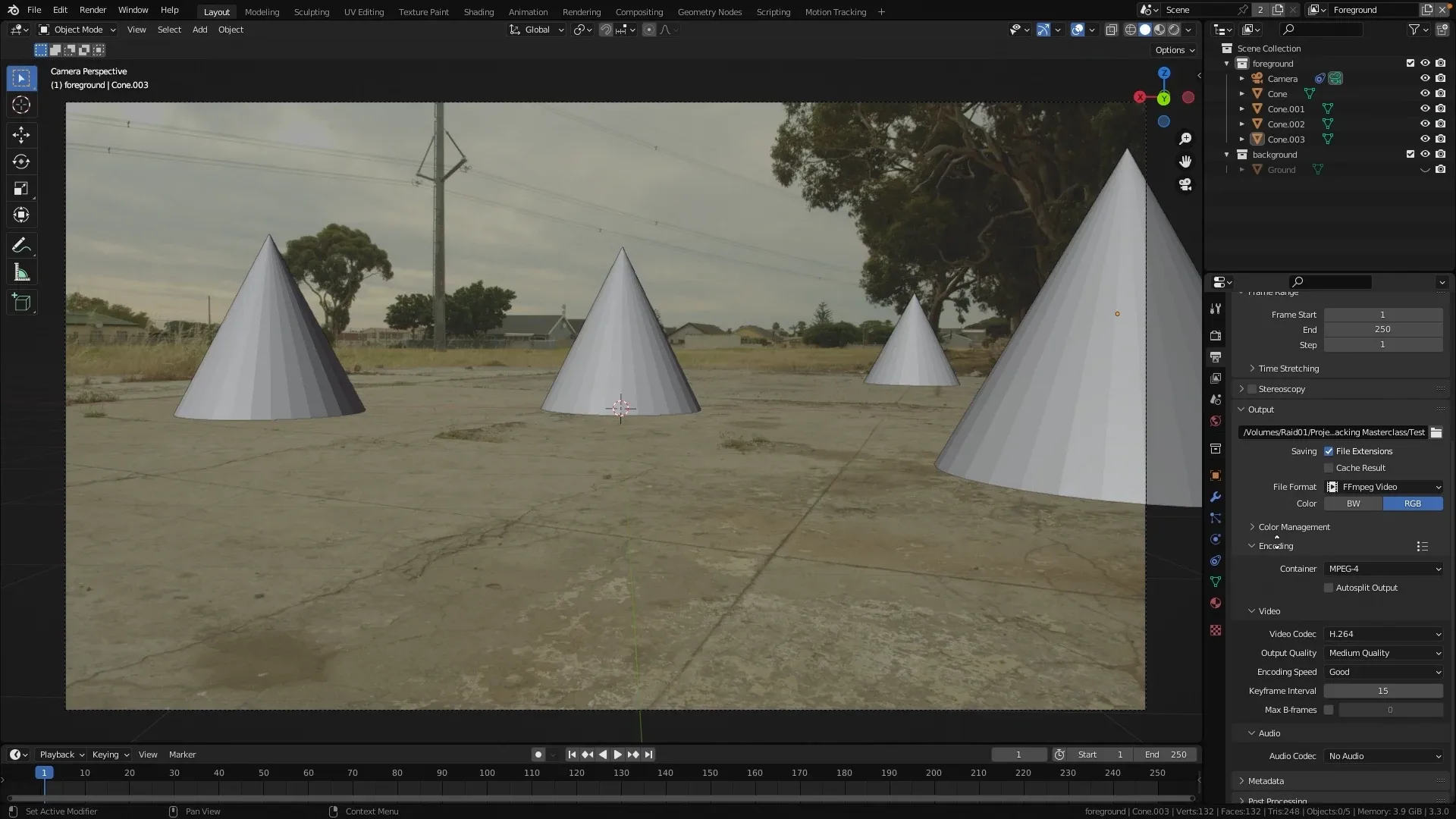Enable Autosplit Output checkbox
This screenshot has height=819, width=1456.
pyautogui.click(x=1329, y=587)
